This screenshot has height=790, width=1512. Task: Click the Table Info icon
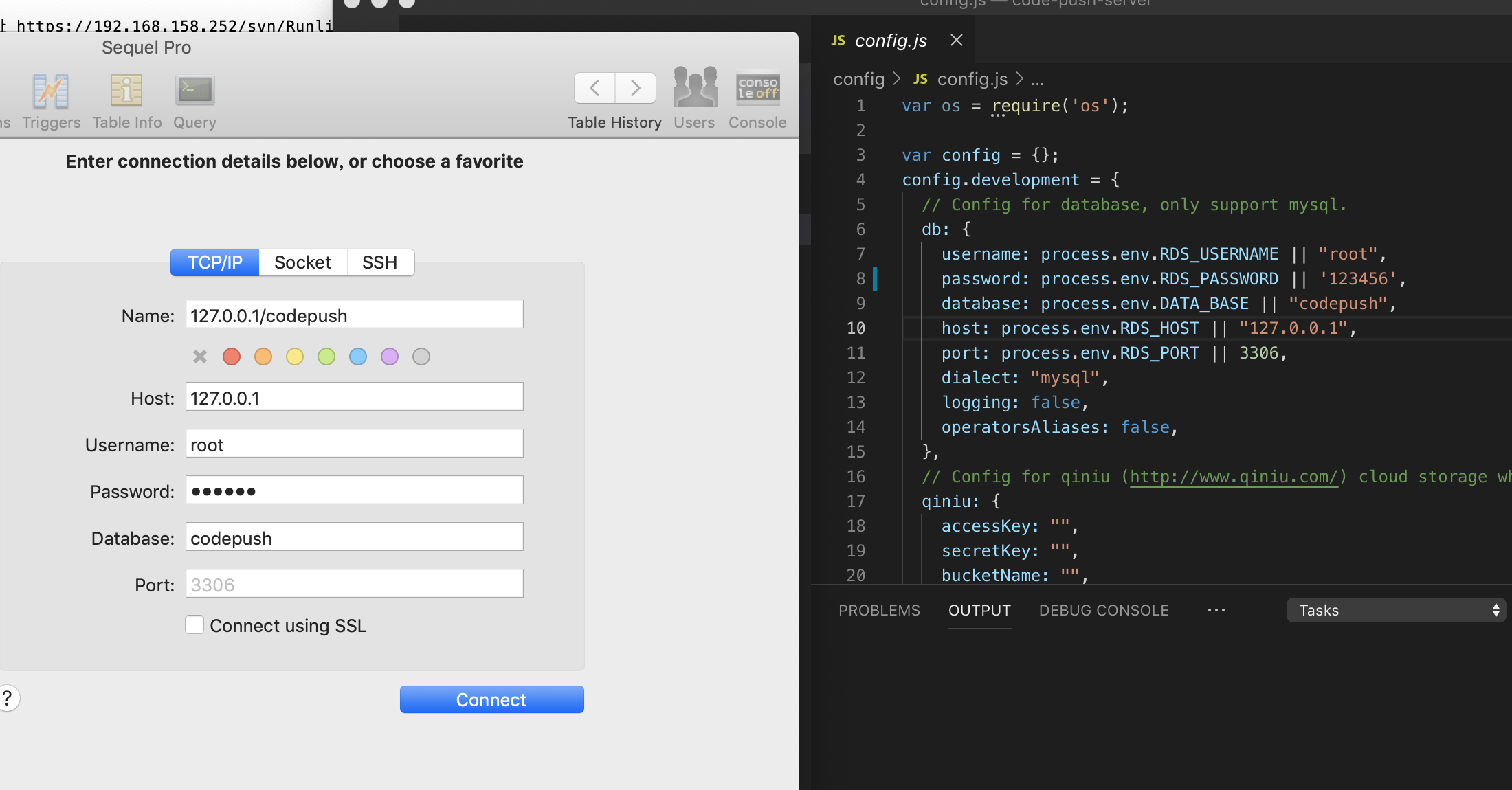126,92
